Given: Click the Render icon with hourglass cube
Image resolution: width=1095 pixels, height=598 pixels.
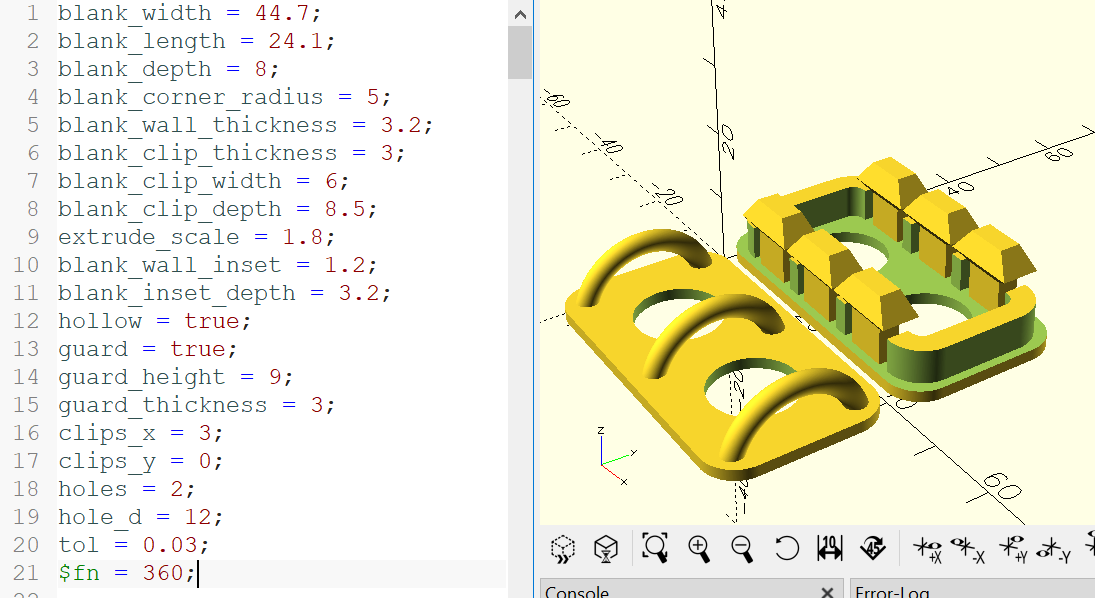Looking at the screenshot, I should click(x=605, y=548).
